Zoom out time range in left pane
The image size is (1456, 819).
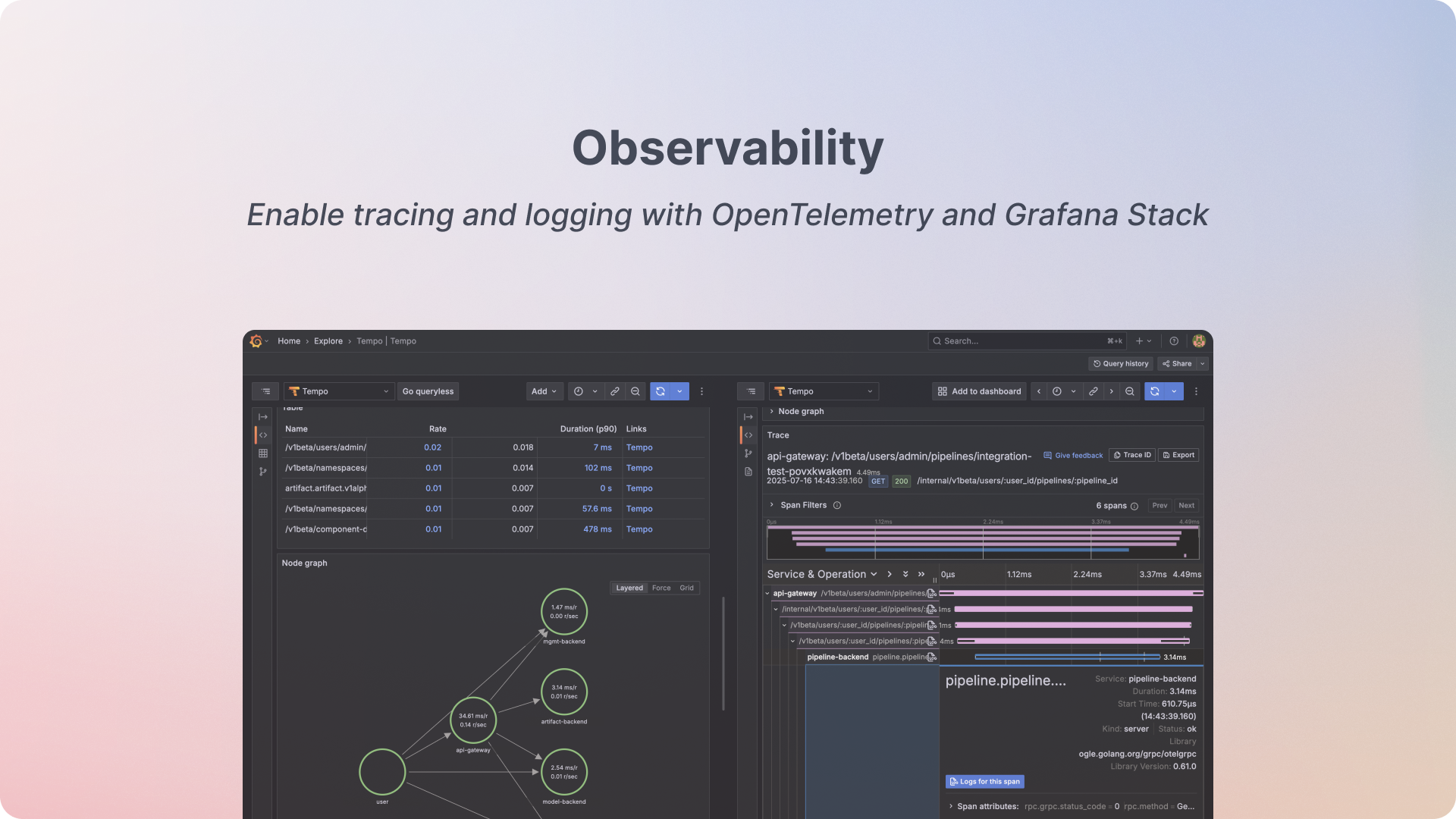point(635,391)
